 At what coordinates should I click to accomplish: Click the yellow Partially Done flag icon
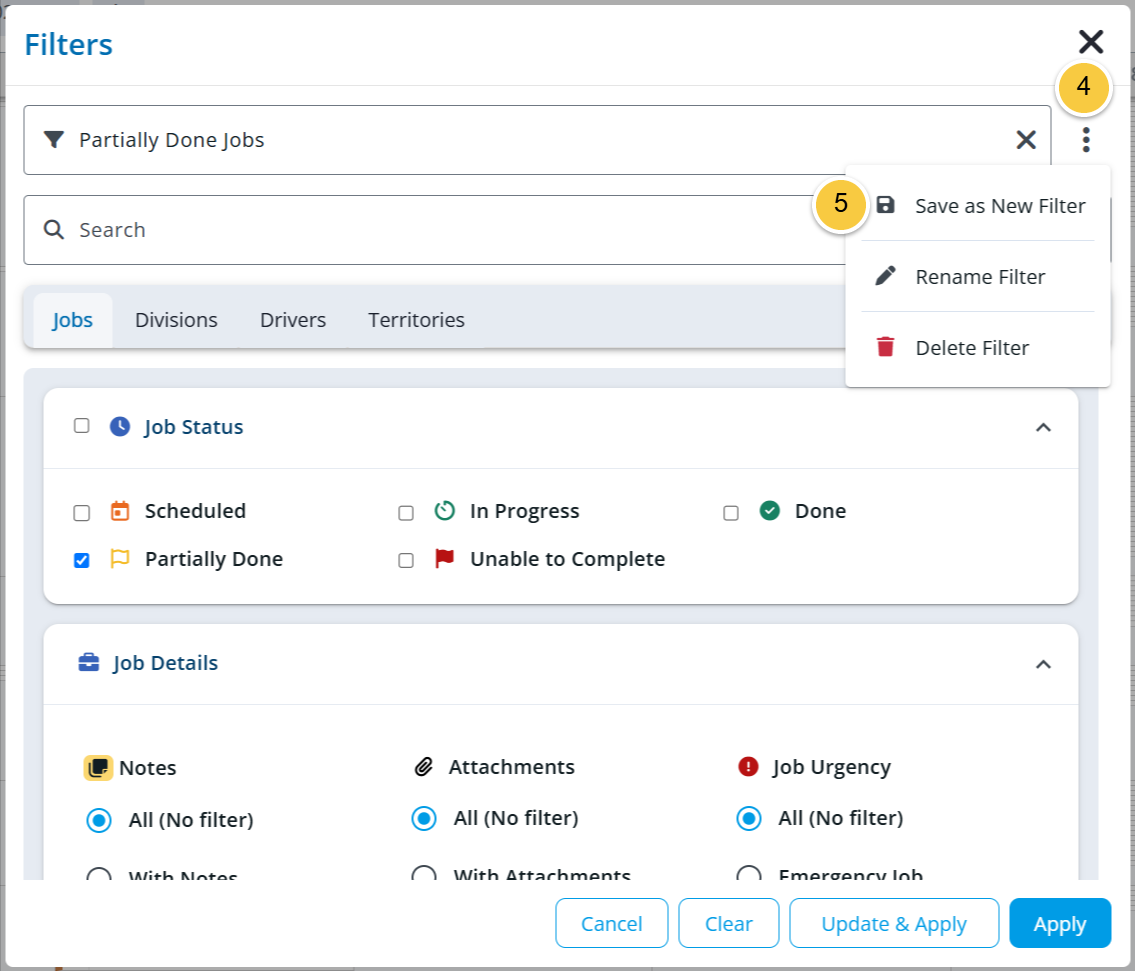(120, 558)
